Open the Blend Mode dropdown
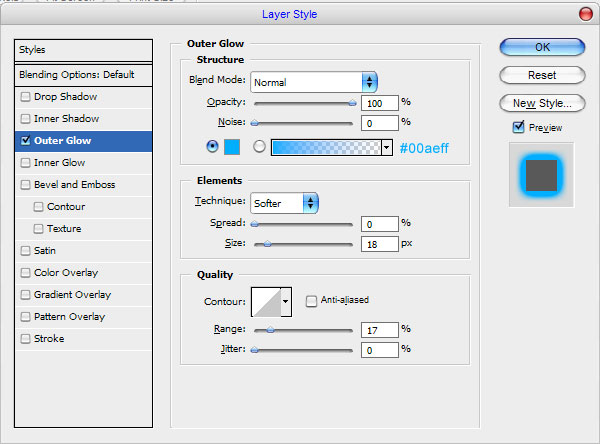This screenshot has height=444, width=600. [x=314, y=82]
